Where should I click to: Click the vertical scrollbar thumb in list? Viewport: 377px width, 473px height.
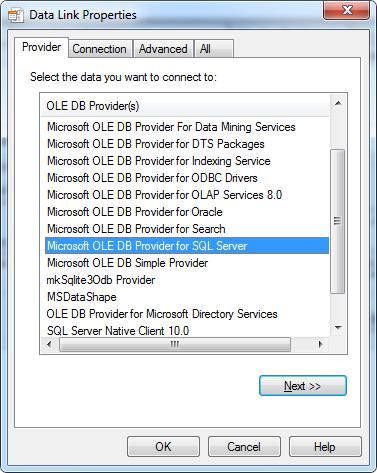click(x=338, y=221)
